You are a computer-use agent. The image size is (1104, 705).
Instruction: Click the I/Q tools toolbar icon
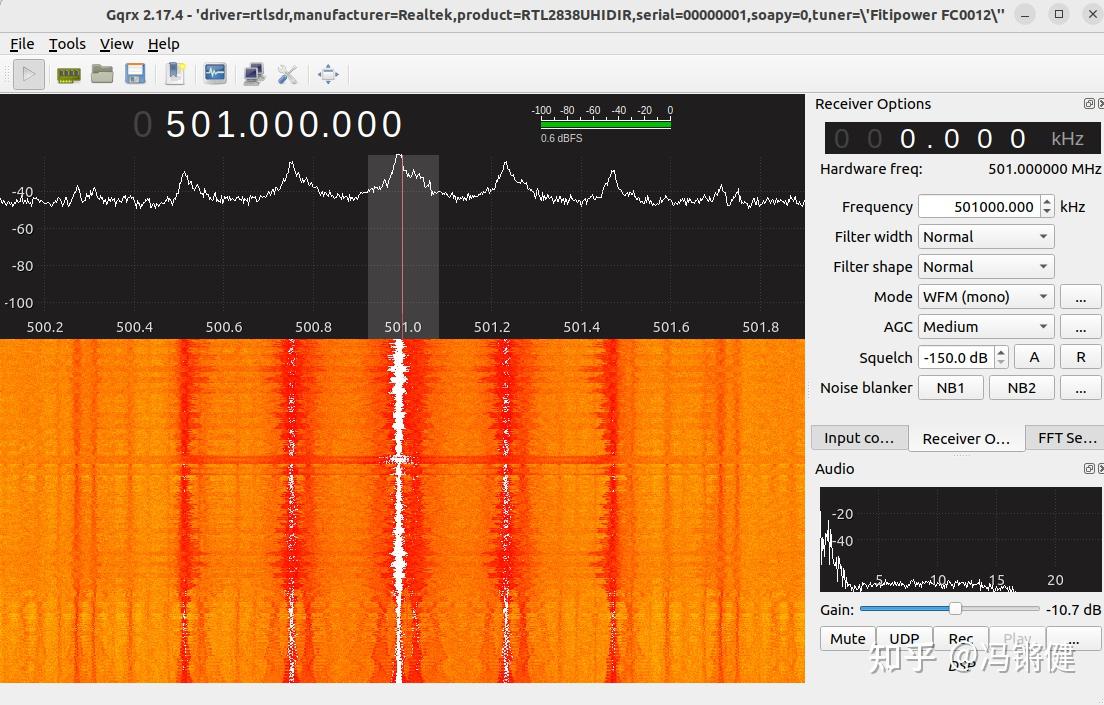(215, 74)
